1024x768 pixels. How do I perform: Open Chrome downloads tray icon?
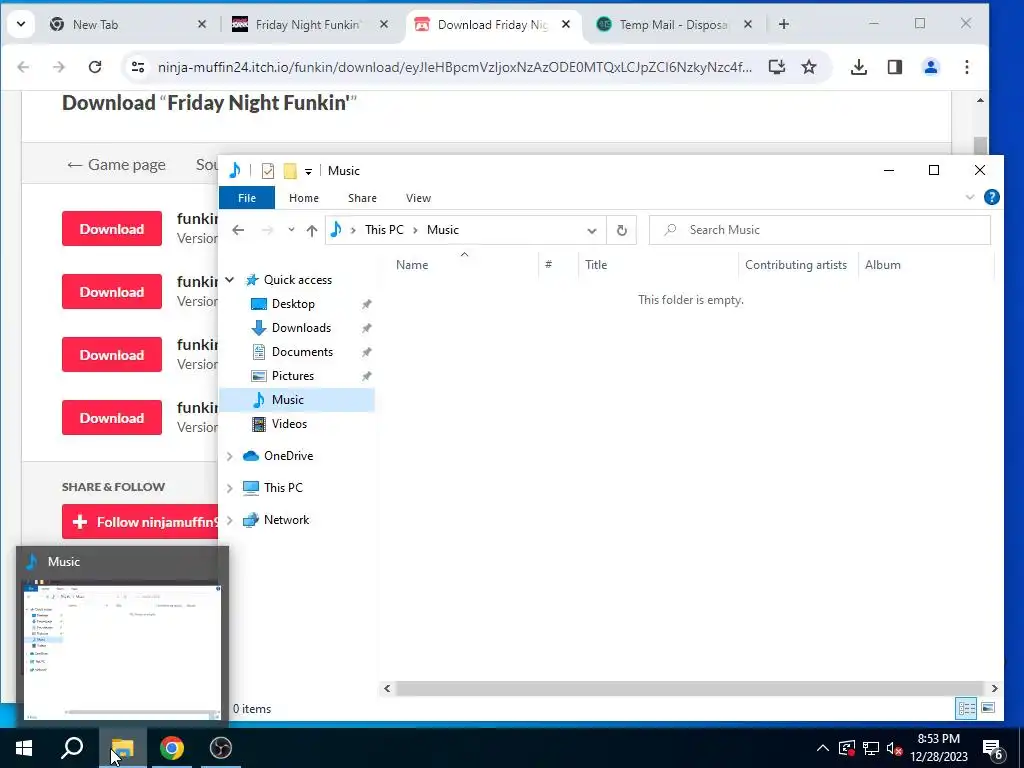pos(859,67)
